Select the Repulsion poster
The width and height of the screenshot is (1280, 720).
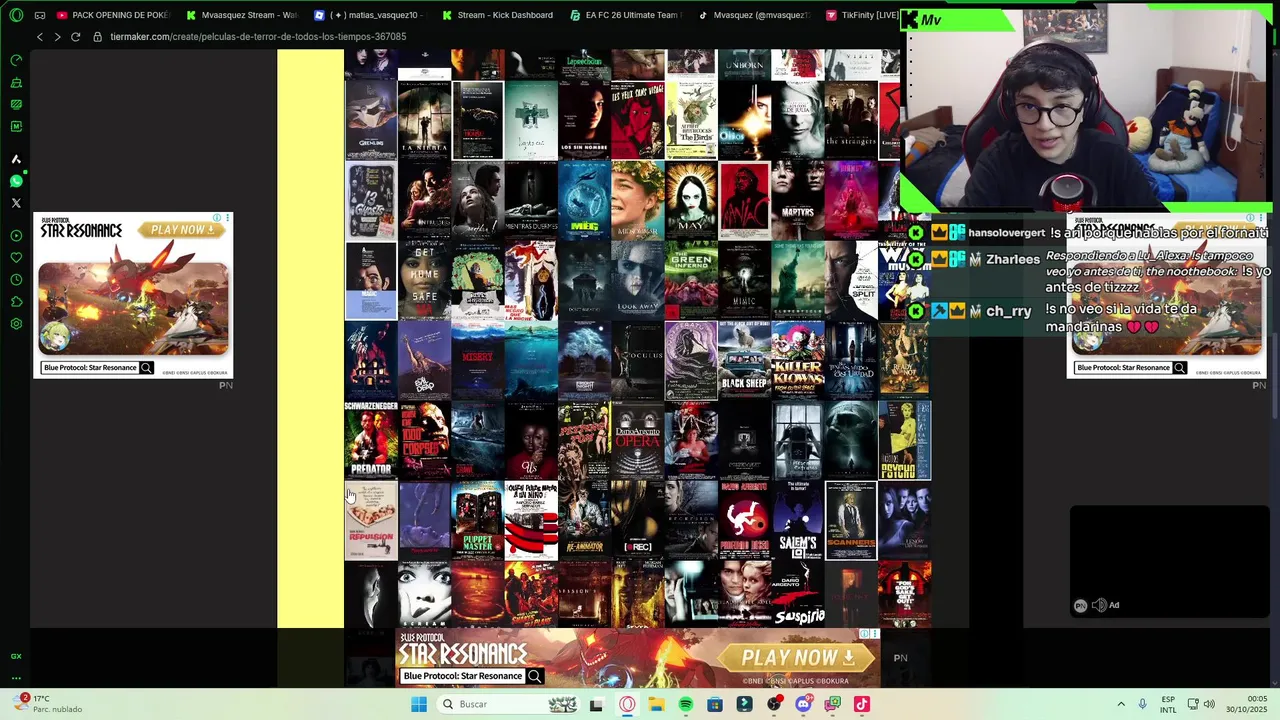[371, 521]
